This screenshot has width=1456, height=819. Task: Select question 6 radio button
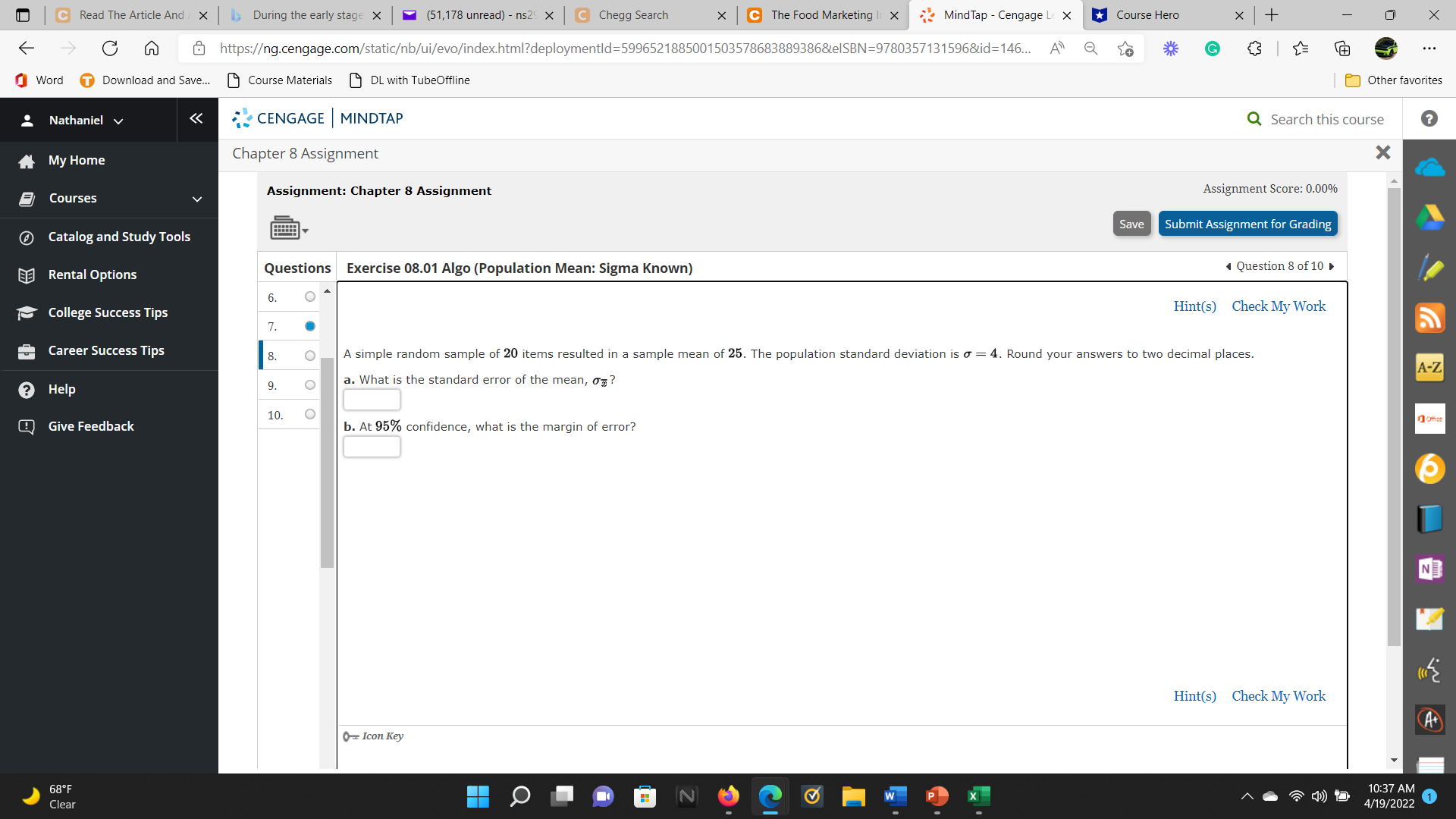(309, 297)
